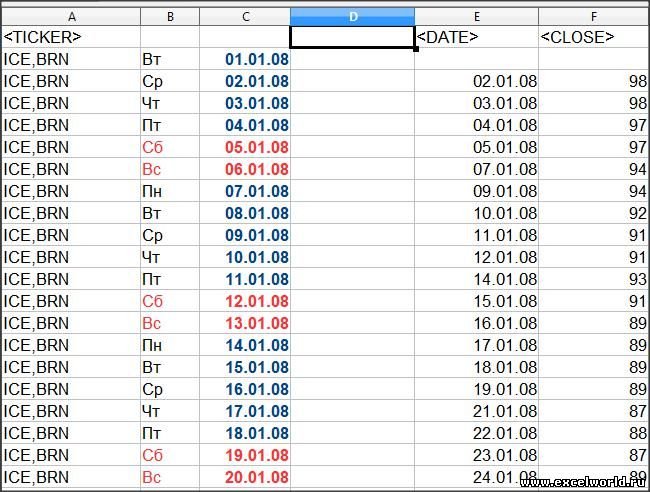The width and height of the screenshot is (650, 492).
Task: Select cell 18.01.08 in column C
Action: 245,432
